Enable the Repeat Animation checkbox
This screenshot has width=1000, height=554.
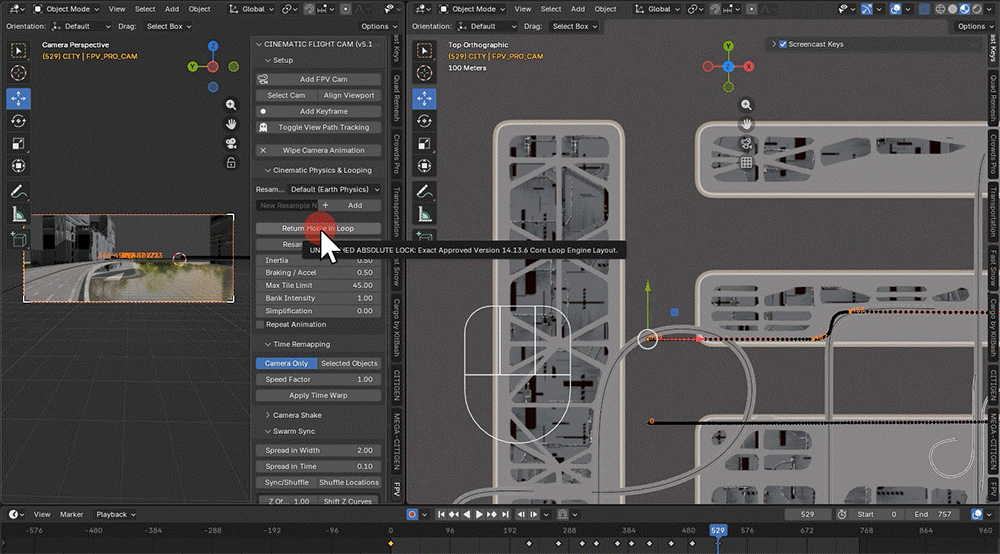(x=260, y=324)
